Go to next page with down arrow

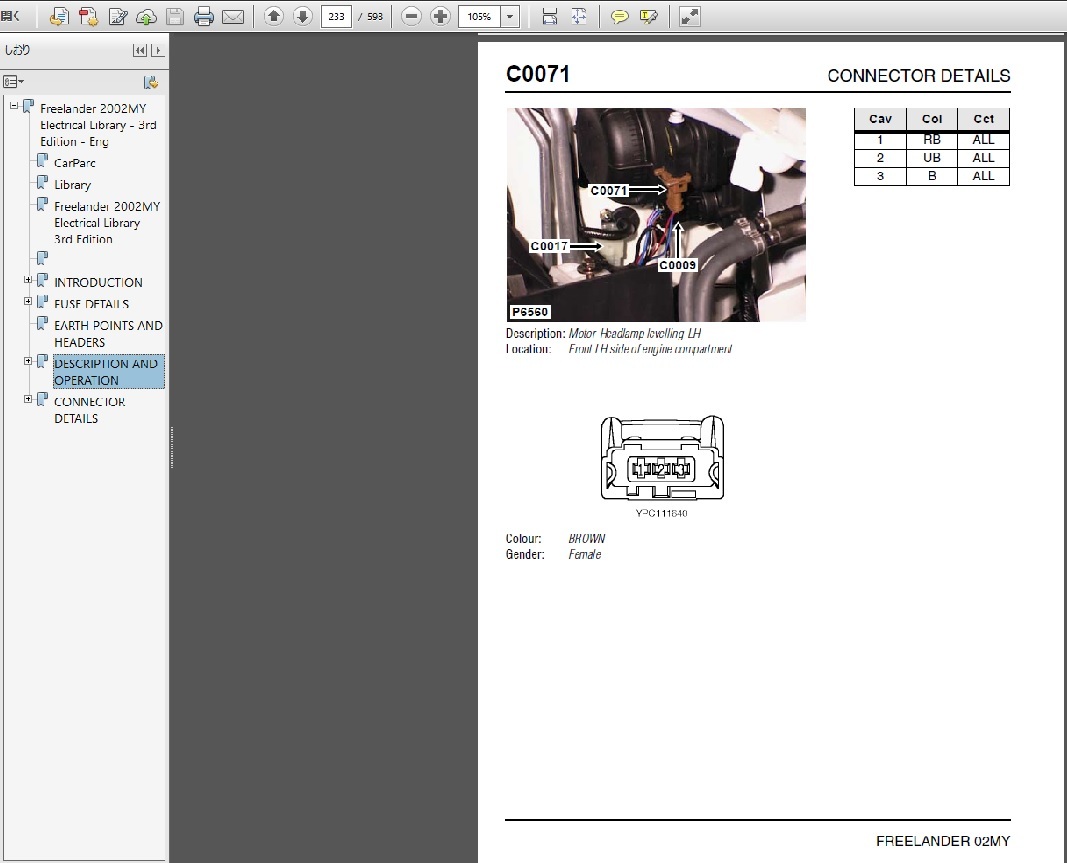pos(303,16)
